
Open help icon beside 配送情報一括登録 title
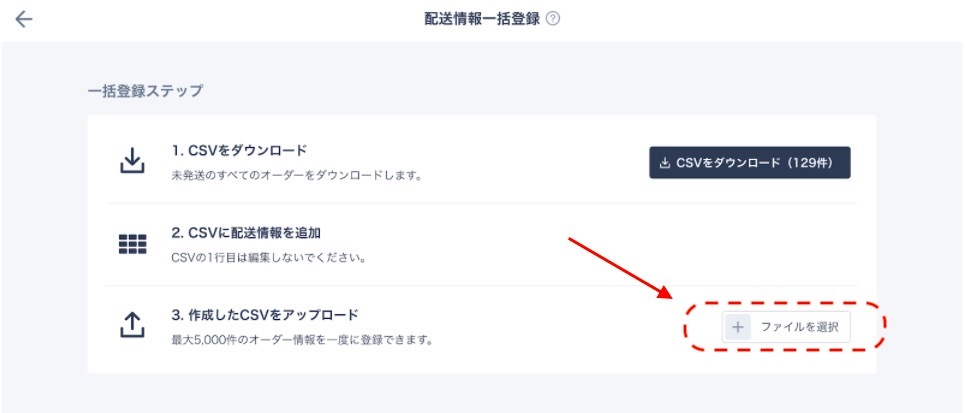[553, 19]
